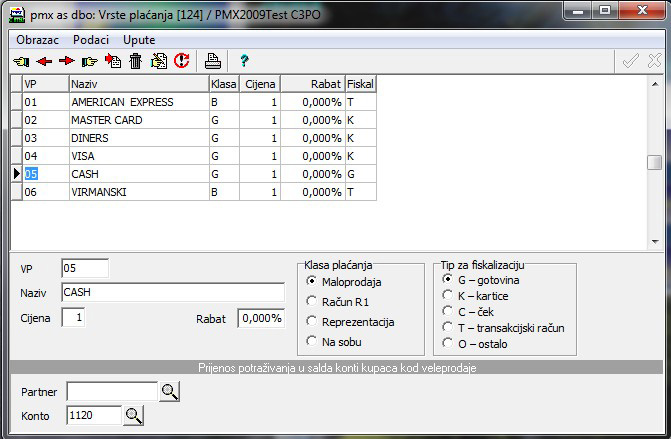Open Partner lookup magnifier button
Viewport: 671px width, 439px height.
pyautogui.click(x=169, y=392)
